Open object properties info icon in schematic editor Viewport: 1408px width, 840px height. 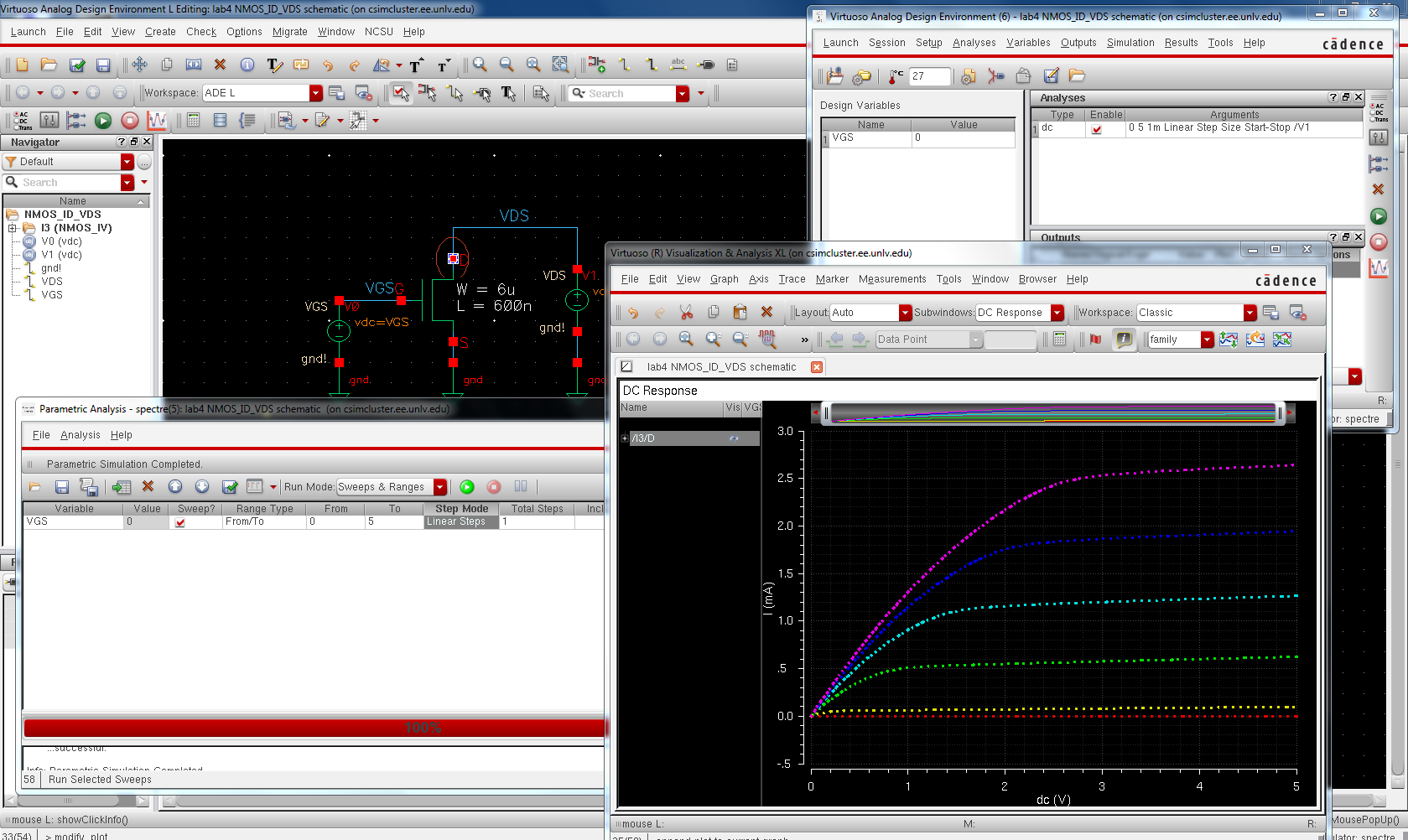247,65
